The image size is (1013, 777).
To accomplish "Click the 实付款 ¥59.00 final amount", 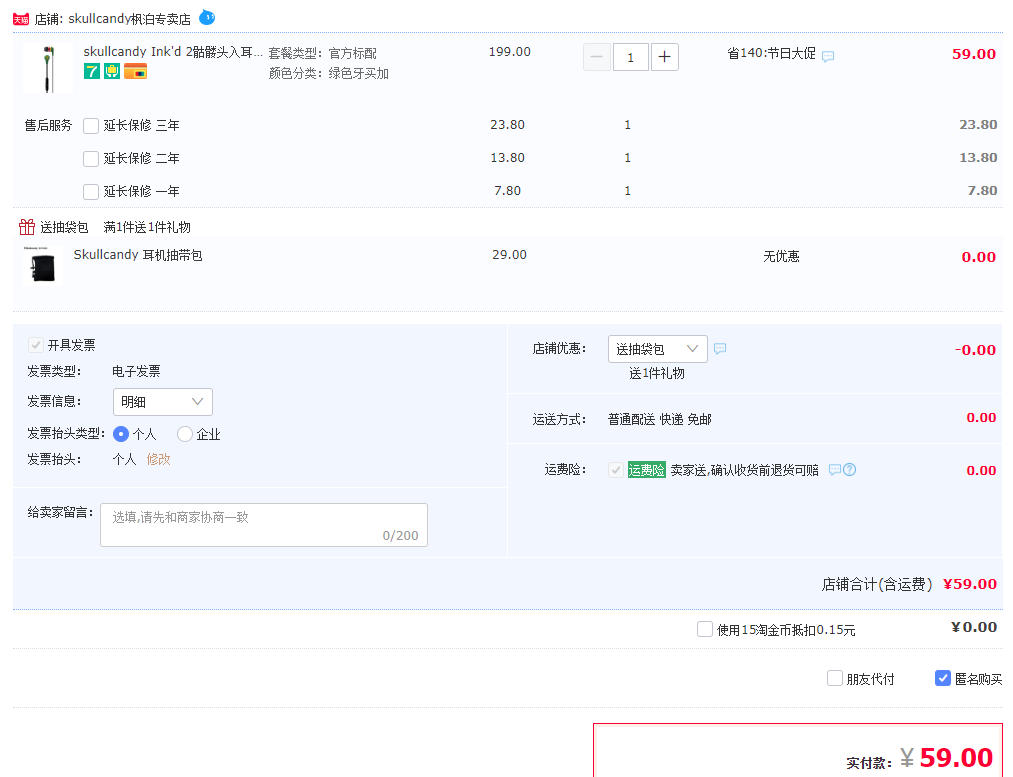I will (919, 758).
